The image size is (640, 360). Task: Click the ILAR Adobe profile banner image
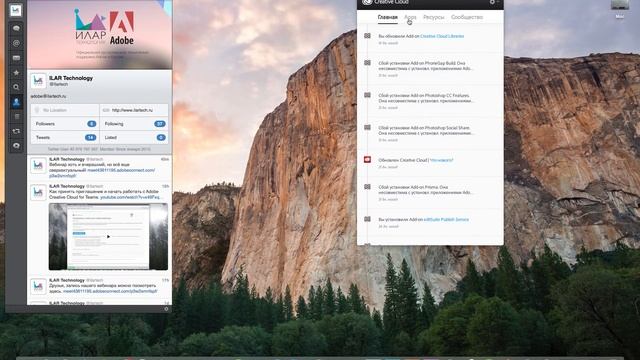pyautogui.click(x=100, y=34)
